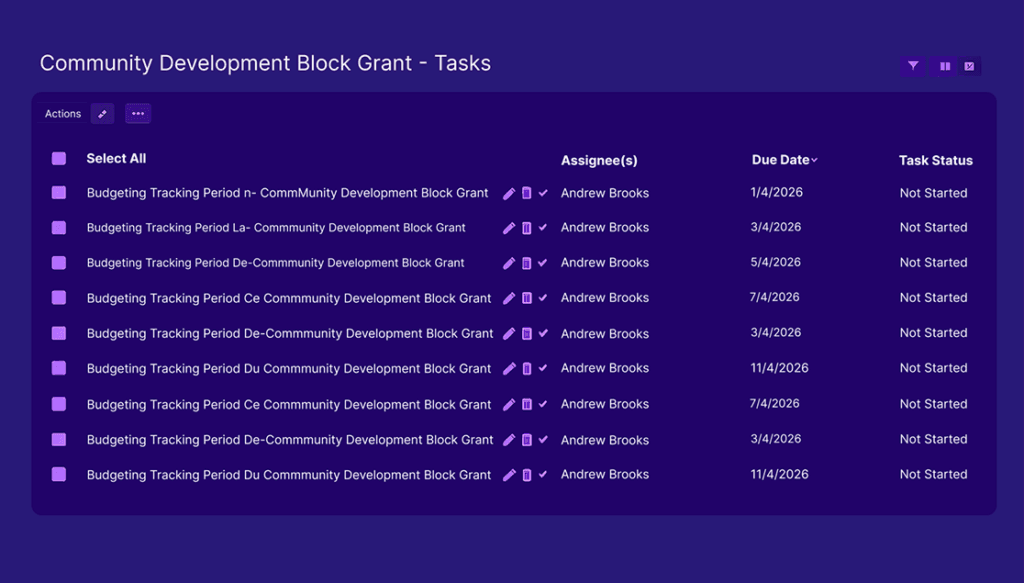The height and width of the screenshot is (583, 1024).
Task: Open the Budgeting Tracking Period n- task
Action: [x=287, y=193]
